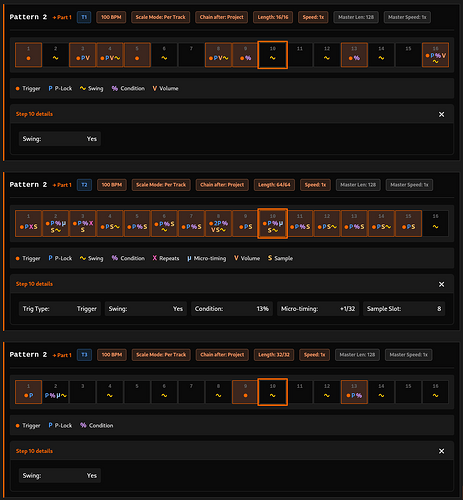Image resolution: width=463 pixels, height=500 pixels.
Task: Open Chain after: Project in T2 header
Action: click(222, 185)
